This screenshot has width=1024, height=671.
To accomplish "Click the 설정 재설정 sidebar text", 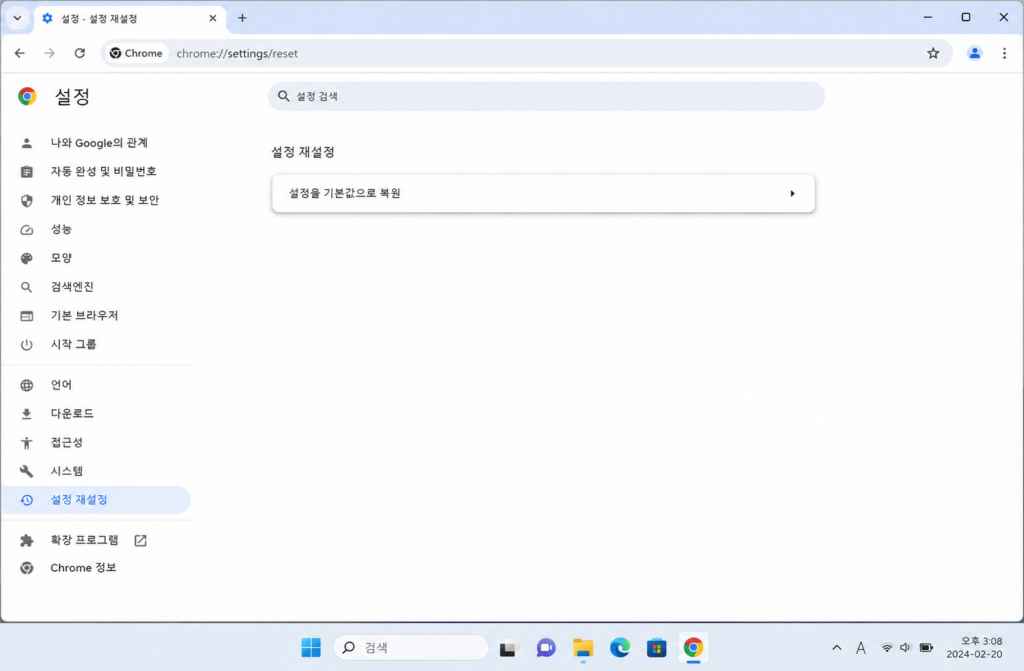I will click(x=79, y=499).
